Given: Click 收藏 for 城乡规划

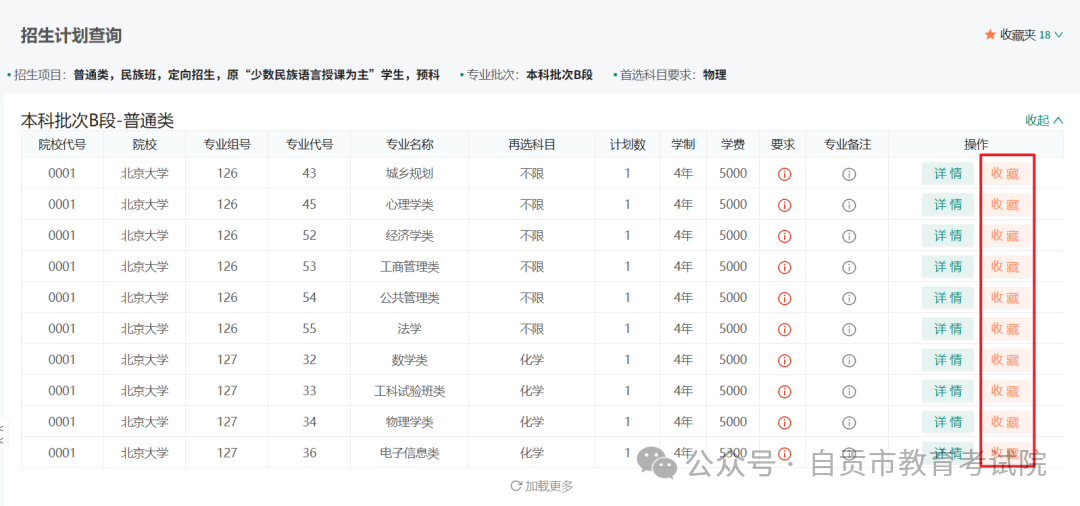Looking at the screenshot, I should pyautogui.click(x=1005, y=173).
